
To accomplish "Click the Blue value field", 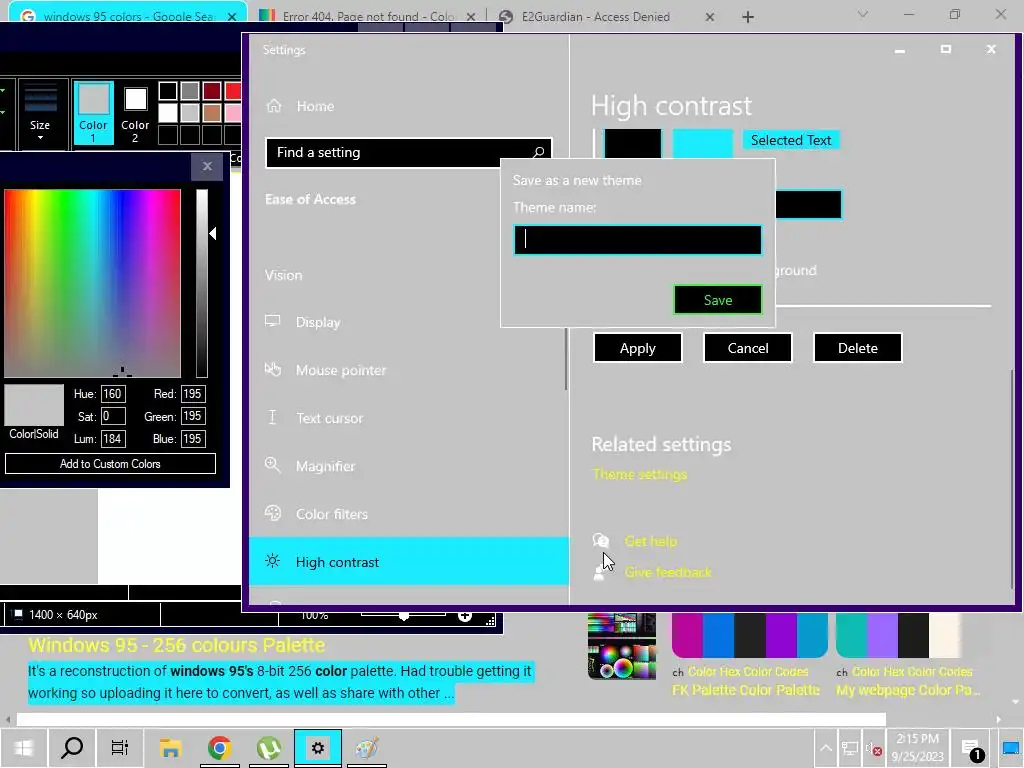I will (x=193, y=439).
